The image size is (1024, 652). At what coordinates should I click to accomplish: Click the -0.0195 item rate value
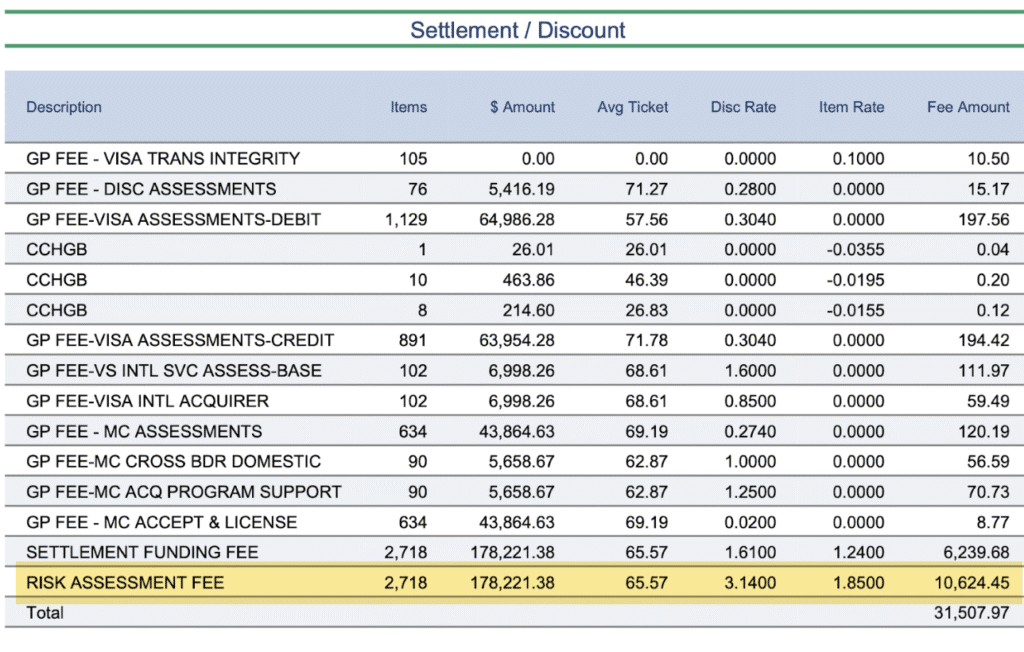[x=856, y=280]
